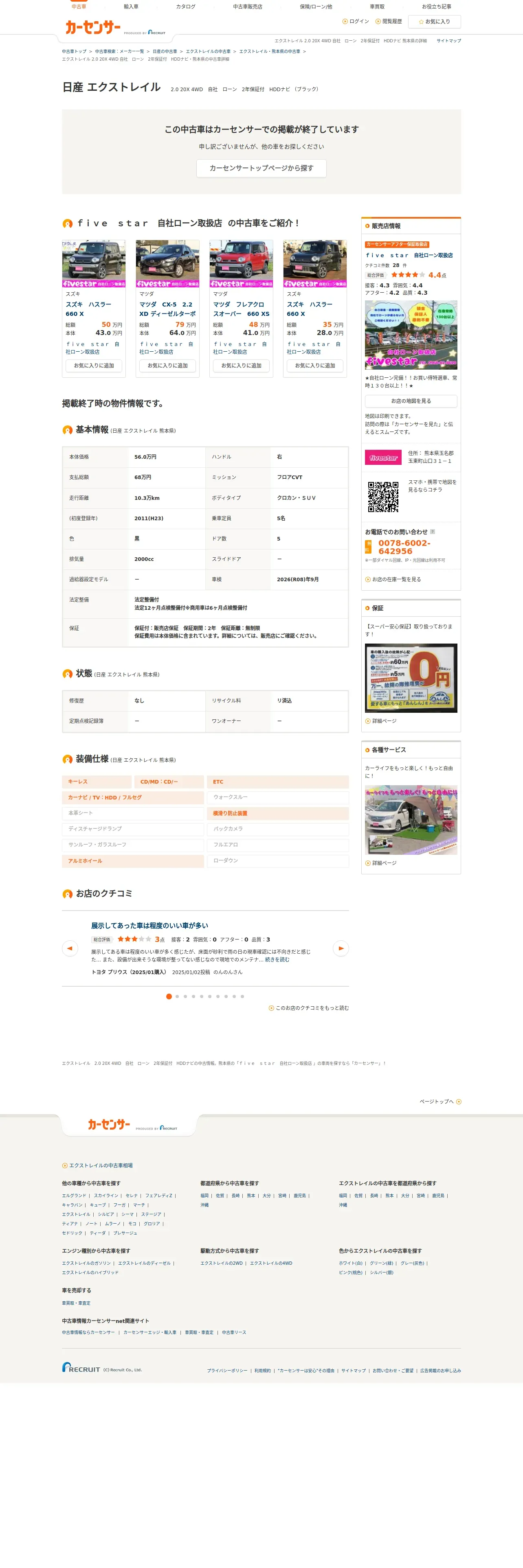Click the free-dial phone icon

point(368,547)
